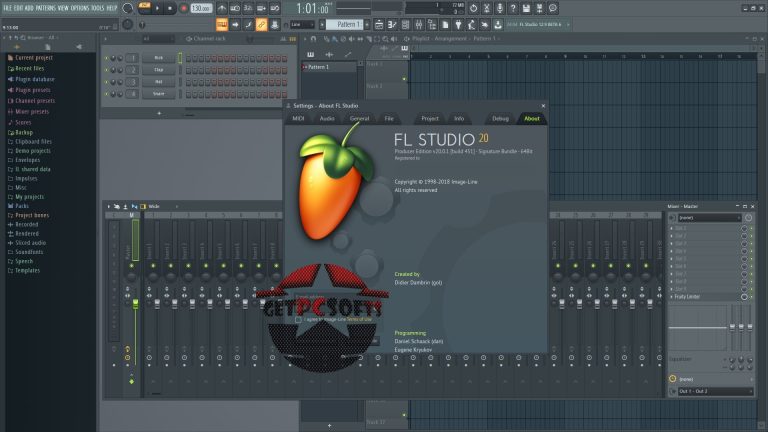Click the help question mark icon
The width and height of the screenshot is (768, 432).
513,8
